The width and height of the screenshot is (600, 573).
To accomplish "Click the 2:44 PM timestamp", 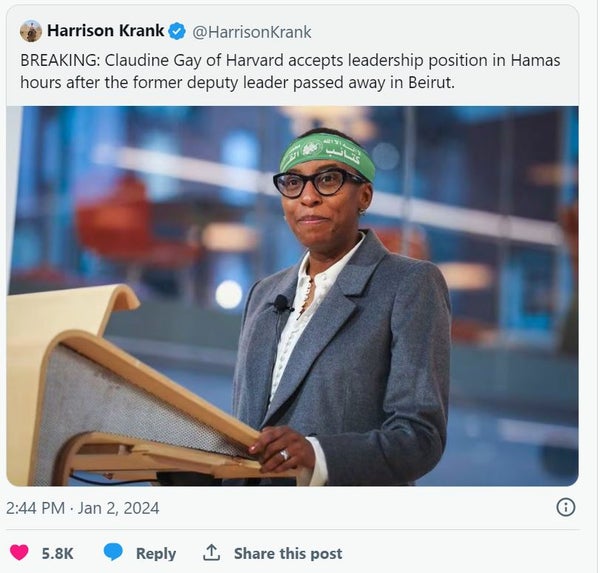I will pyautogui.click(x=35, y=508).
